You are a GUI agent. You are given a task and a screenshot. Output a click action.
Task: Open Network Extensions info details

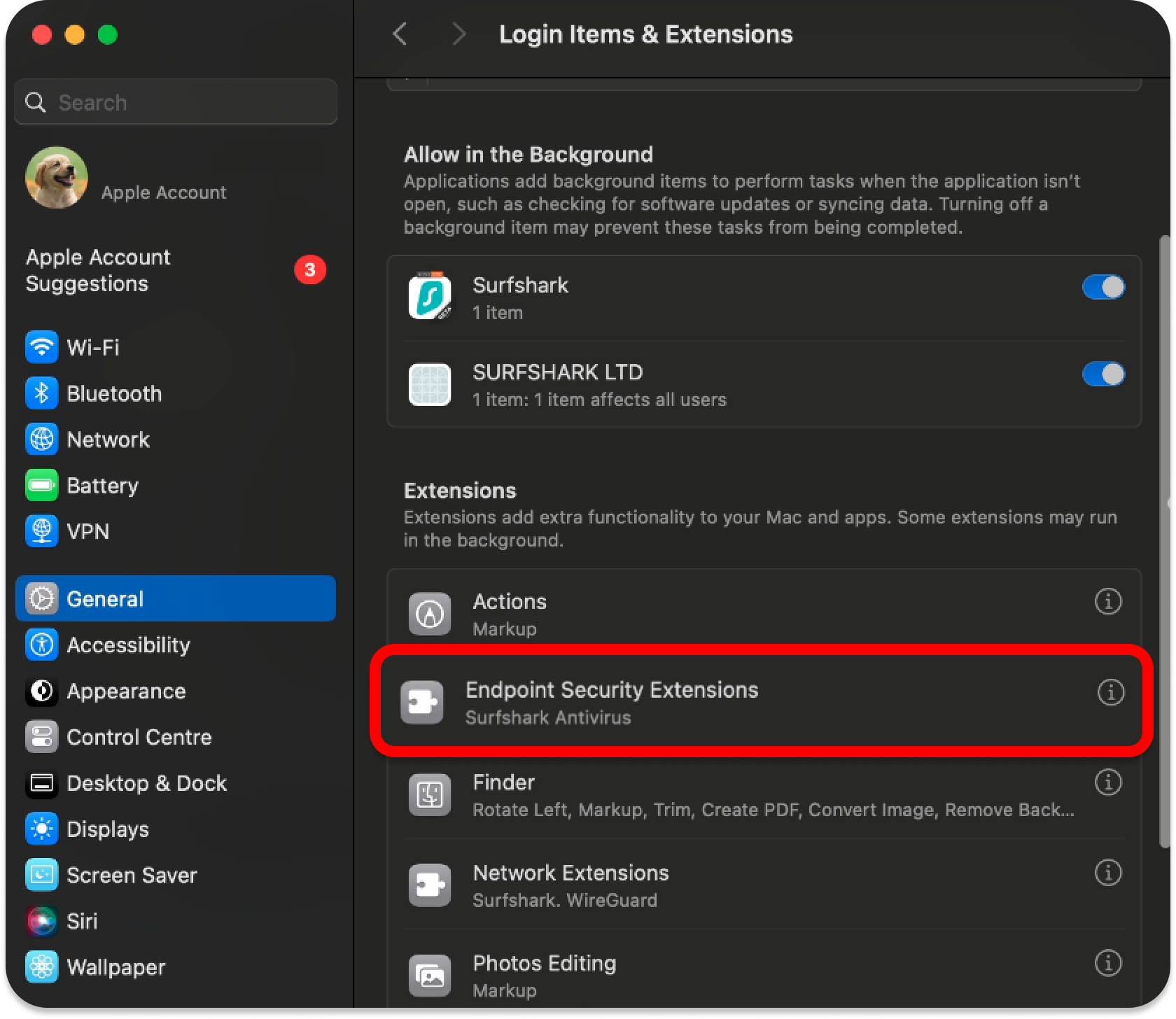1107,873
